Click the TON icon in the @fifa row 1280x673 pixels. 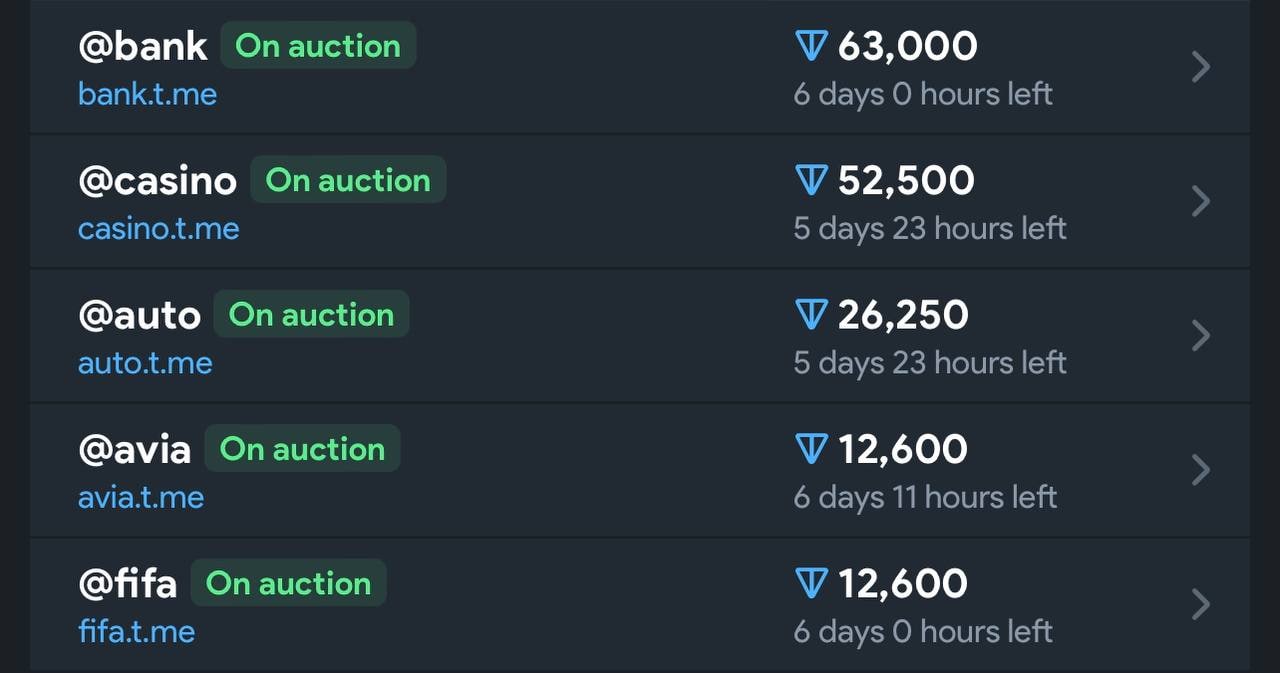(x=811, y=584)
